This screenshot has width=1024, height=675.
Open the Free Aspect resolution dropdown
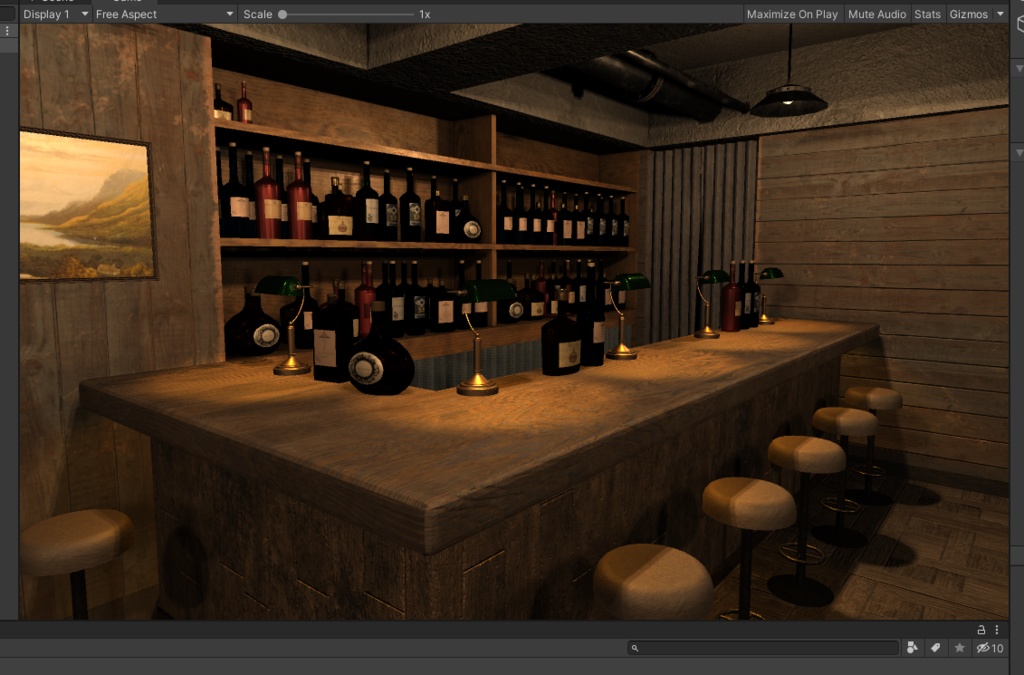click(x=160, y=14)
